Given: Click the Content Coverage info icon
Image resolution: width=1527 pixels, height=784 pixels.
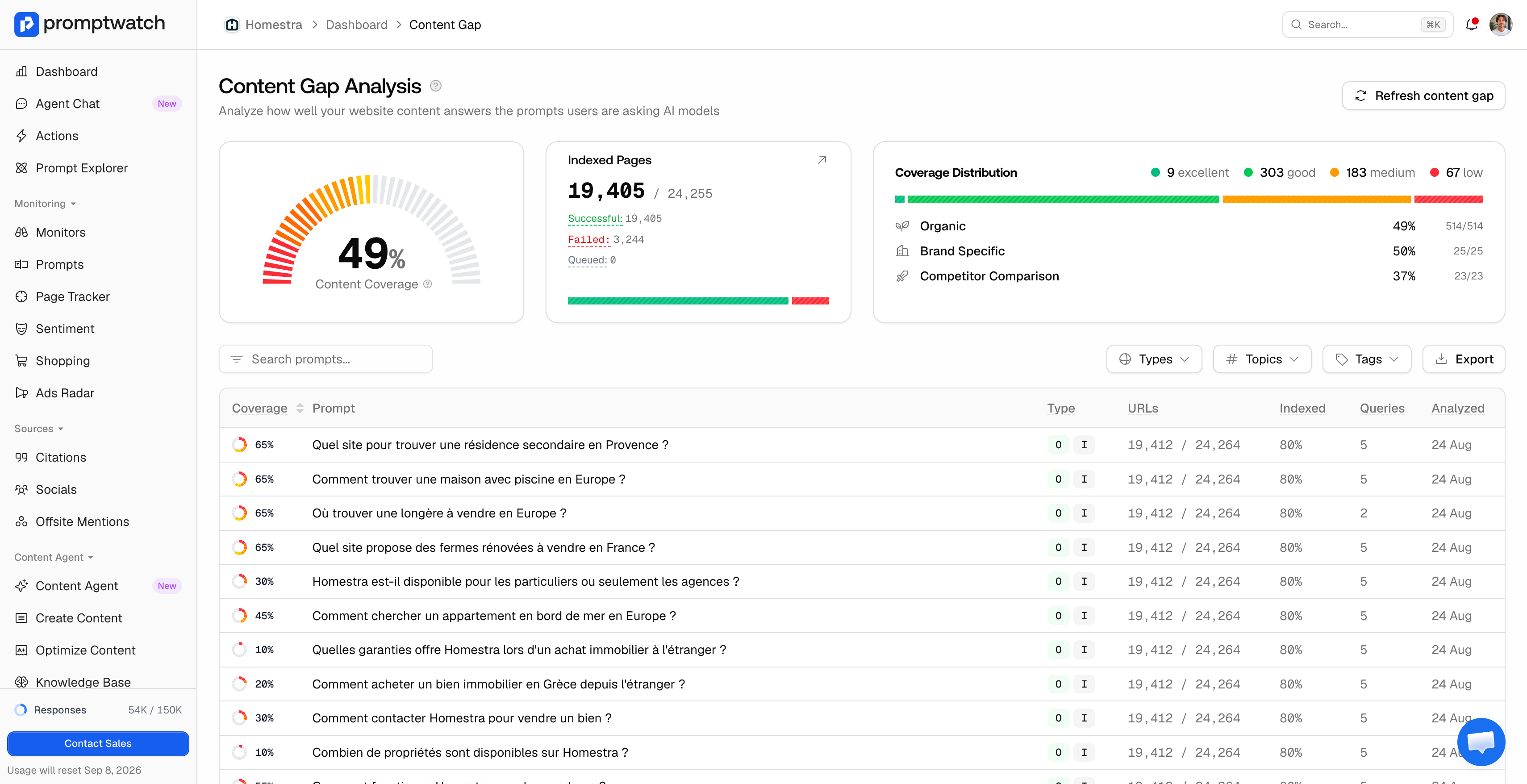Looking at the screenshot, I should click(427, 284).
